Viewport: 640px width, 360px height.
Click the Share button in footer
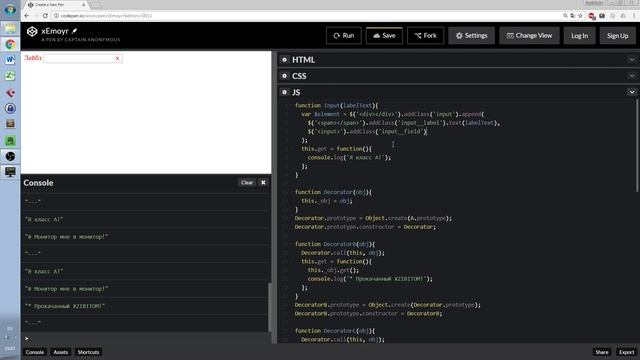[x=602, y=352]
